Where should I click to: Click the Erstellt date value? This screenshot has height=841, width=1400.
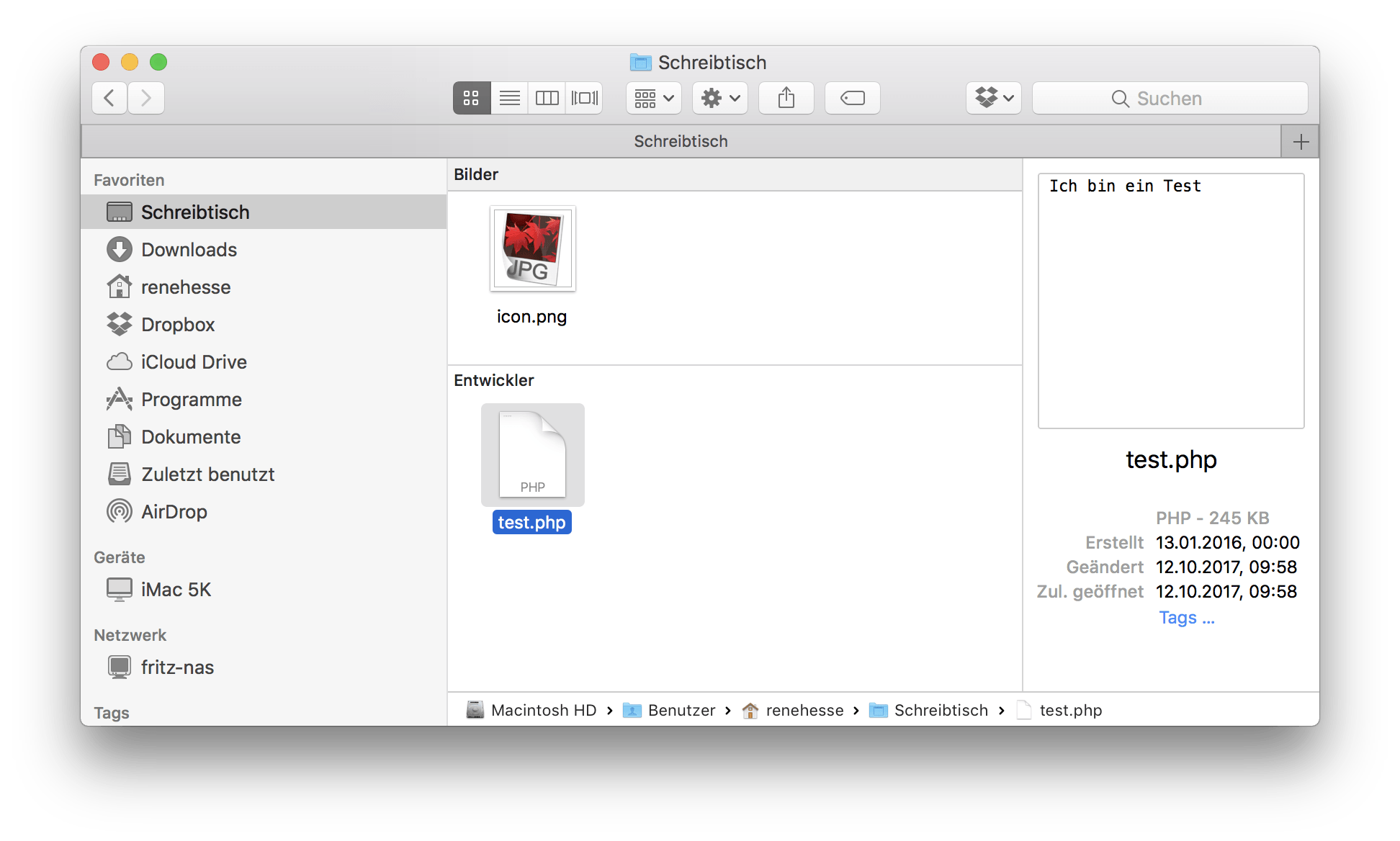click(x=1227, y=542)
